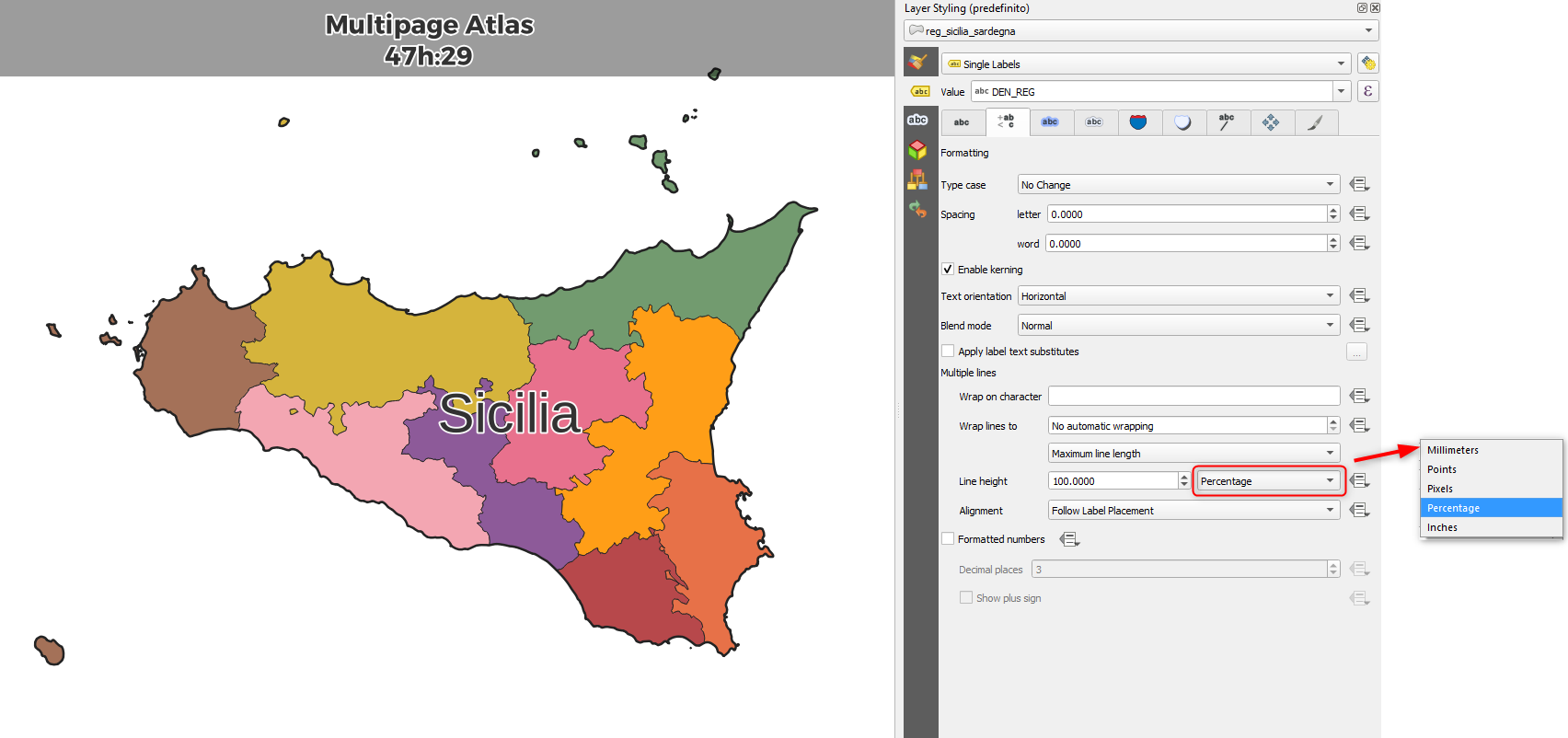The height and width of the screenshot is (738, 1568).
Task: Expand the Text orientation Horizontal dropdown
Action: (1178, 296)
